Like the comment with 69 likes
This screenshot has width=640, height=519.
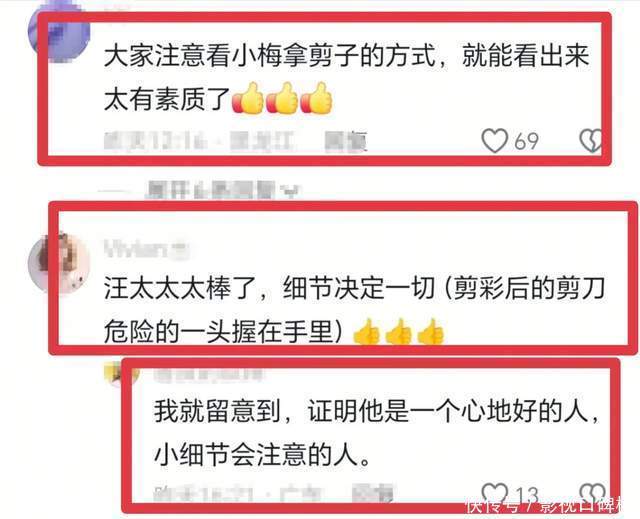(494, 141)
